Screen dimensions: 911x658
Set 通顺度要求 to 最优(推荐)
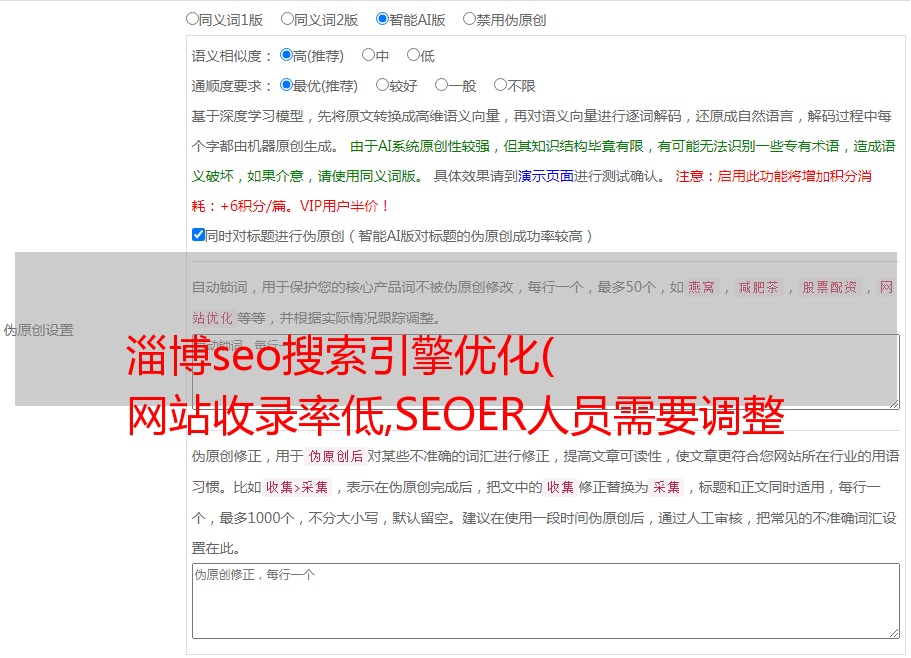[286, 85]
